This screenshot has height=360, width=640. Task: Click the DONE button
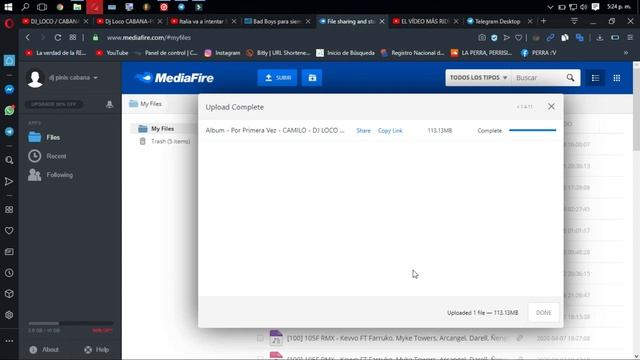point(543,312)
